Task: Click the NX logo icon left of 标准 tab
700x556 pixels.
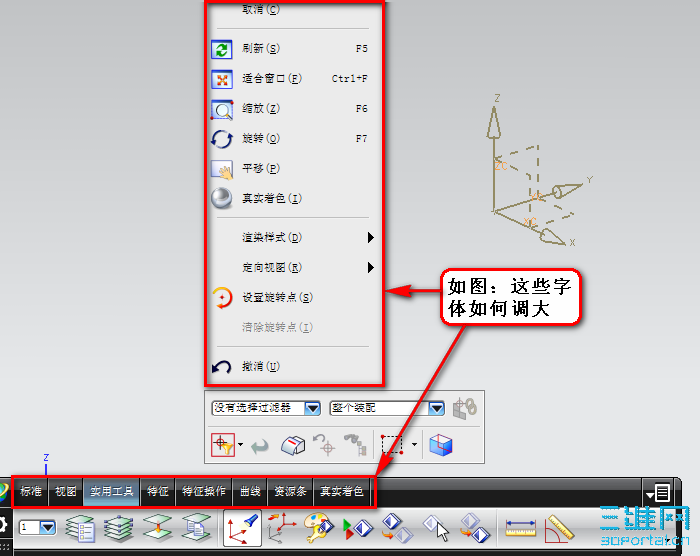Action: [4, 491]
